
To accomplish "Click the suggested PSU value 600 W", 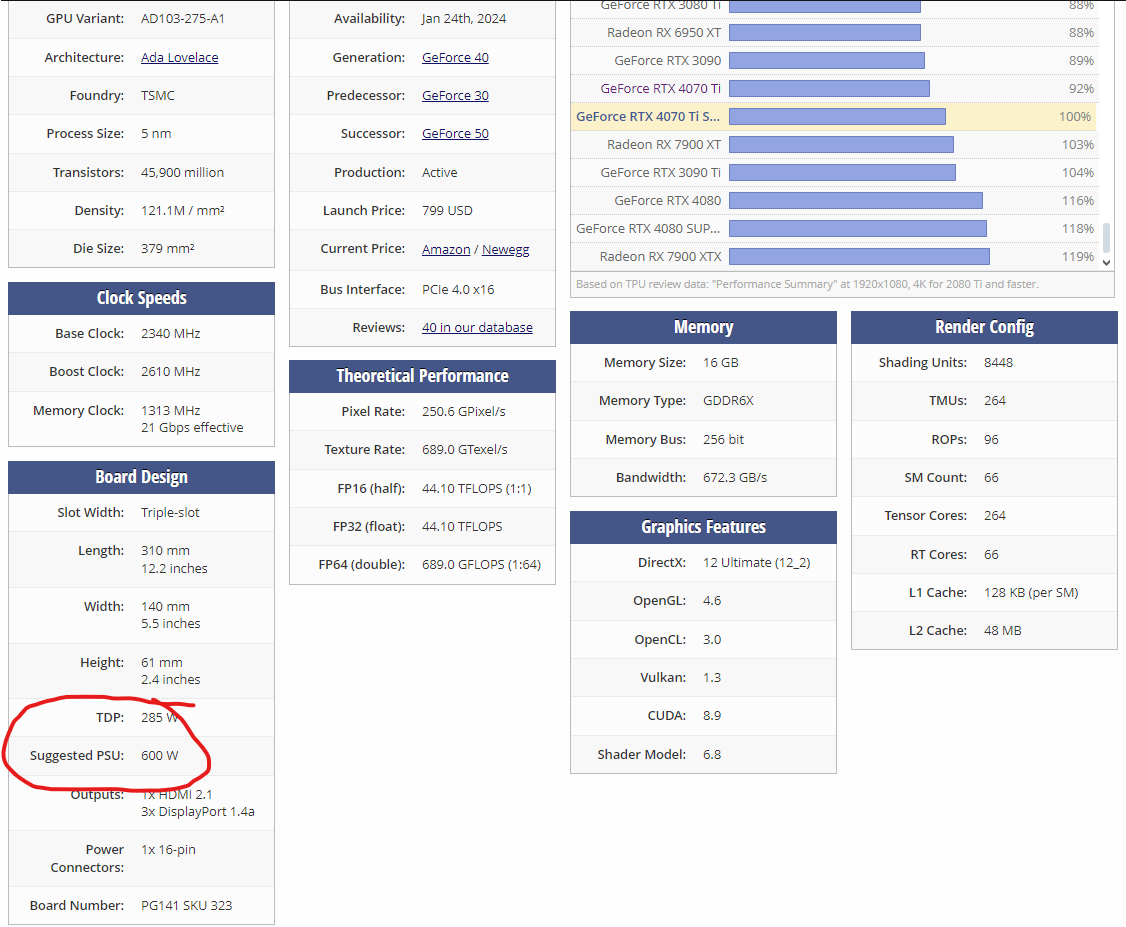I will 159,755.
